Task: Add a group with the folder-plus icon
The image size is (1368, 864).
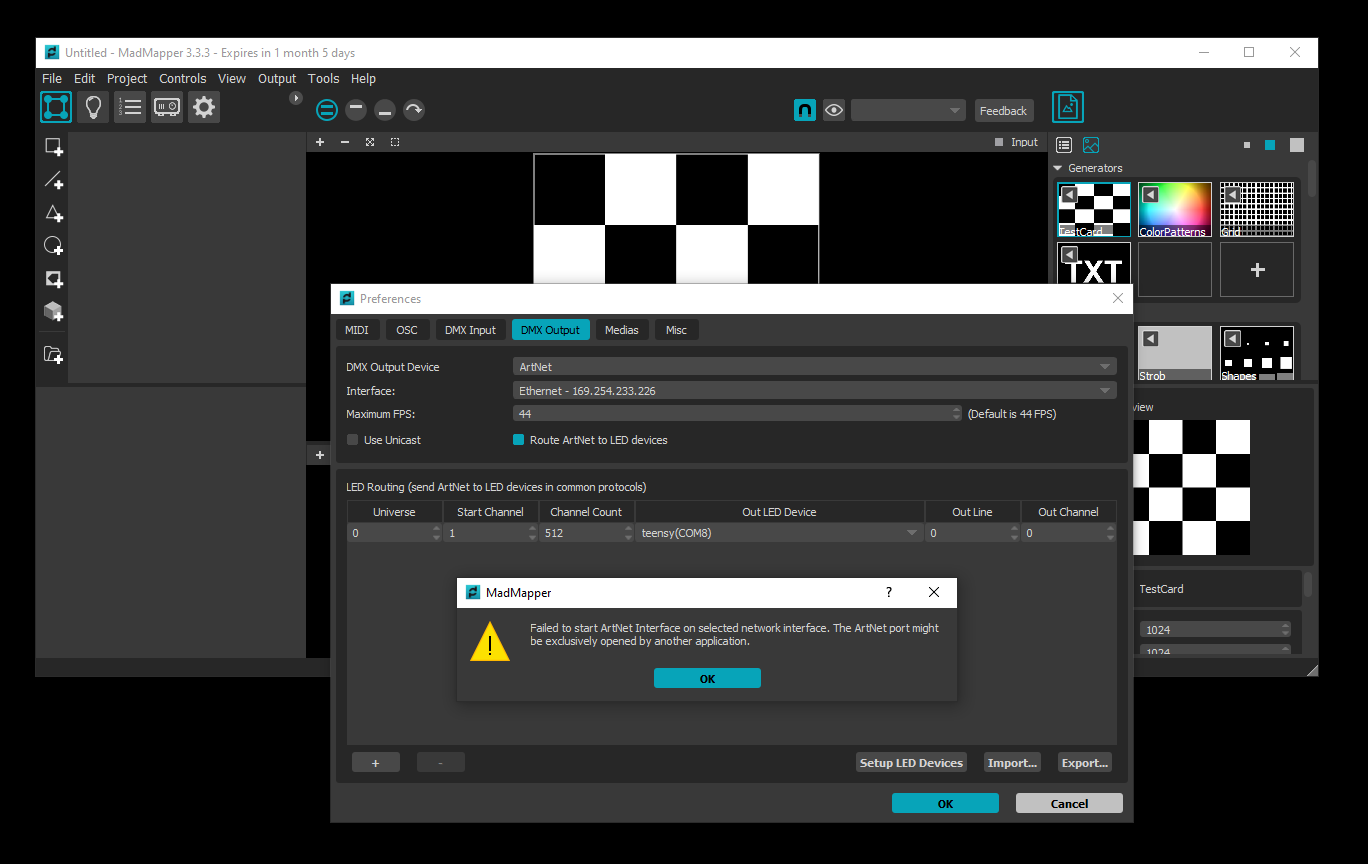Action: [x=54, y=354]
